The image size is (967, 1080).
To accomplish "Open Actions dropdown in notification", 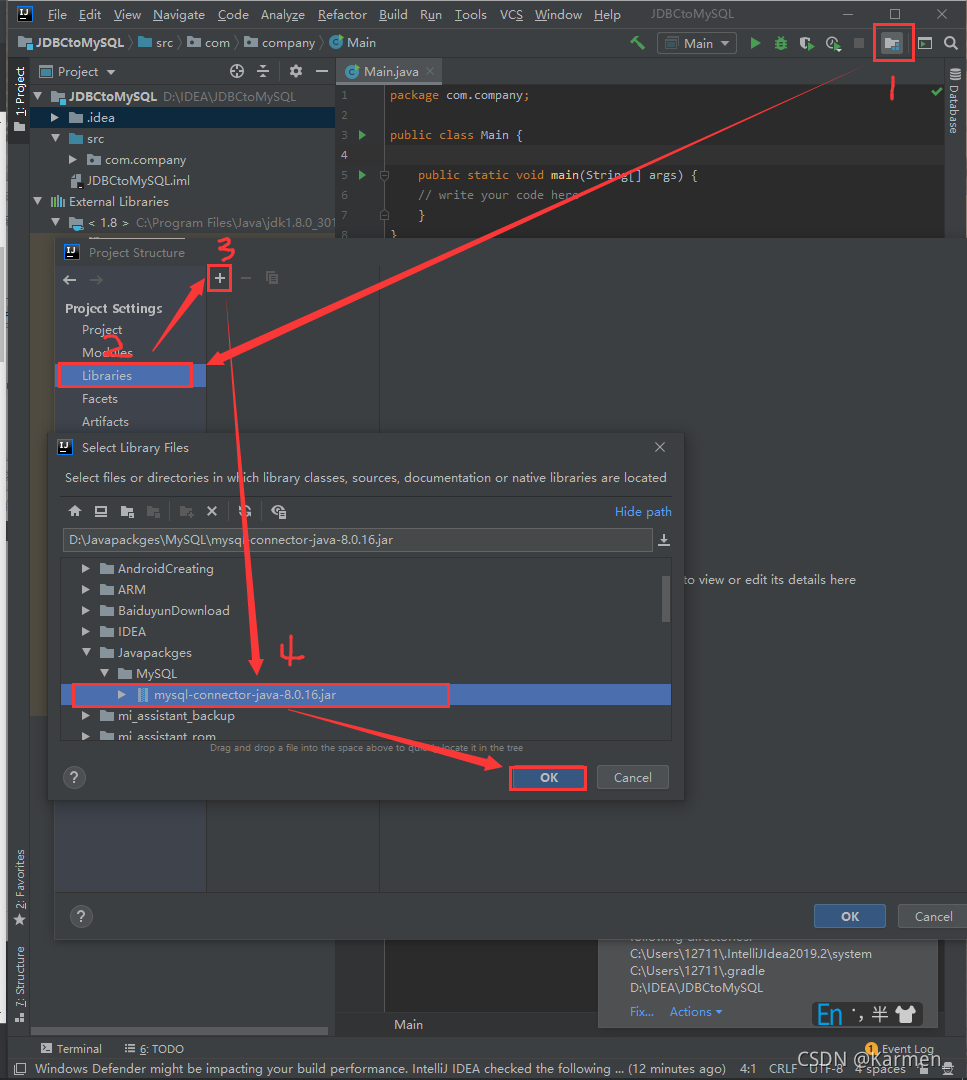I will click(x=696, y=1011).
